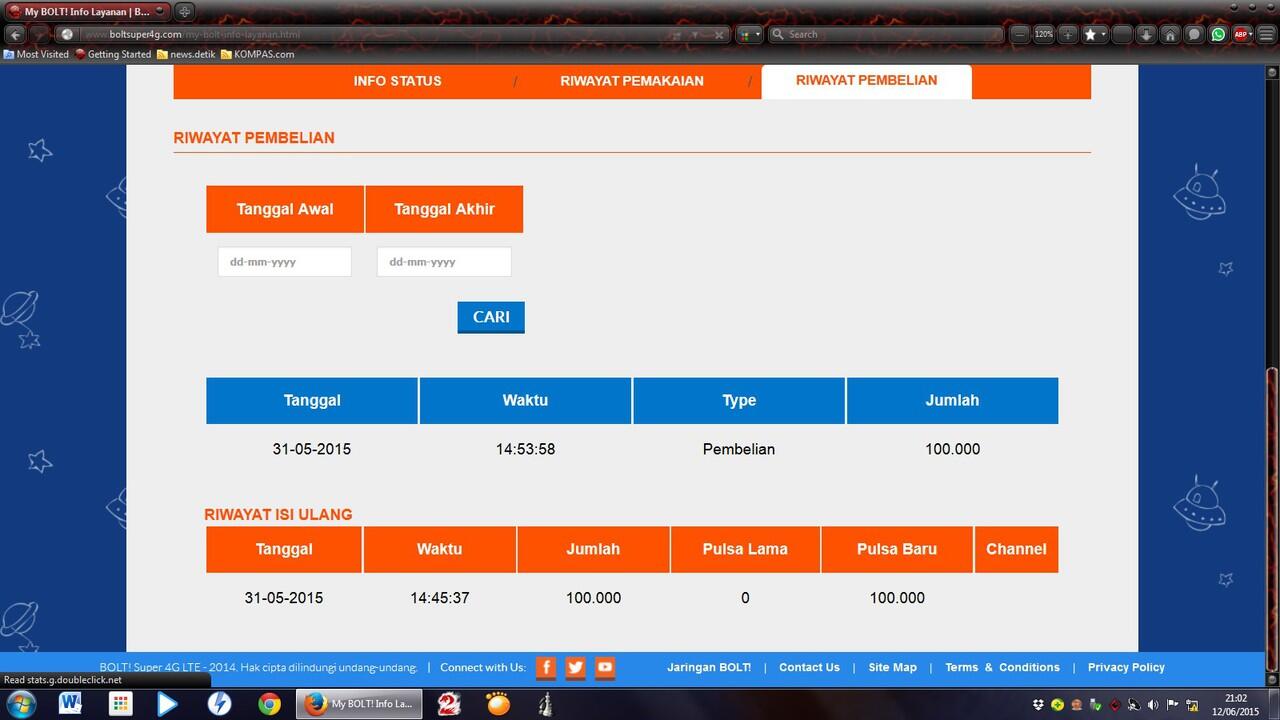Open WhatsApp toolbar extension
The width and height of the screenshot is (1280, 720).
point(1218,34)
